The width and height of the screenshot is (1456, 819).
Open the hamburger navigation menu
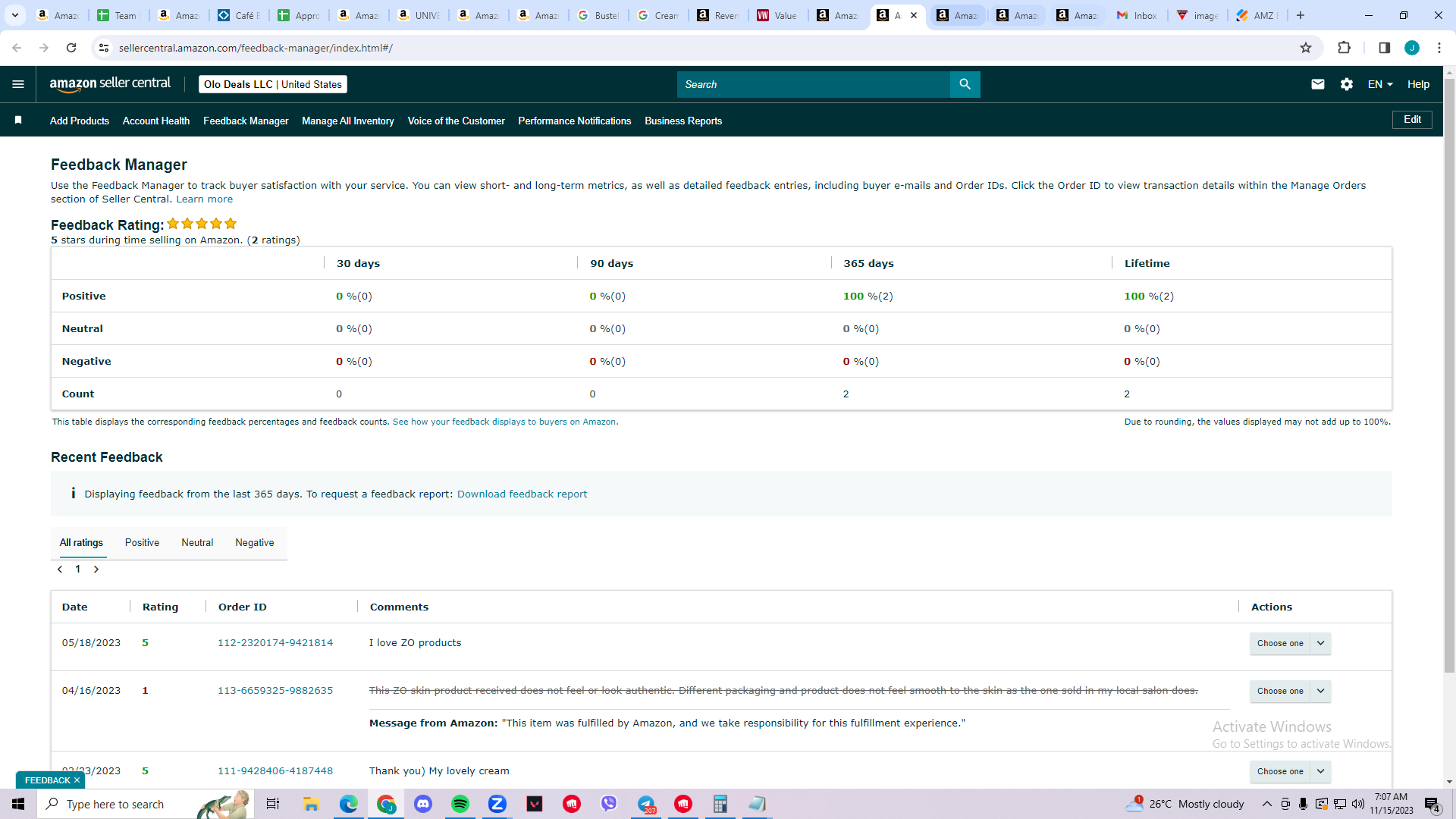click(x=18, y=84)
